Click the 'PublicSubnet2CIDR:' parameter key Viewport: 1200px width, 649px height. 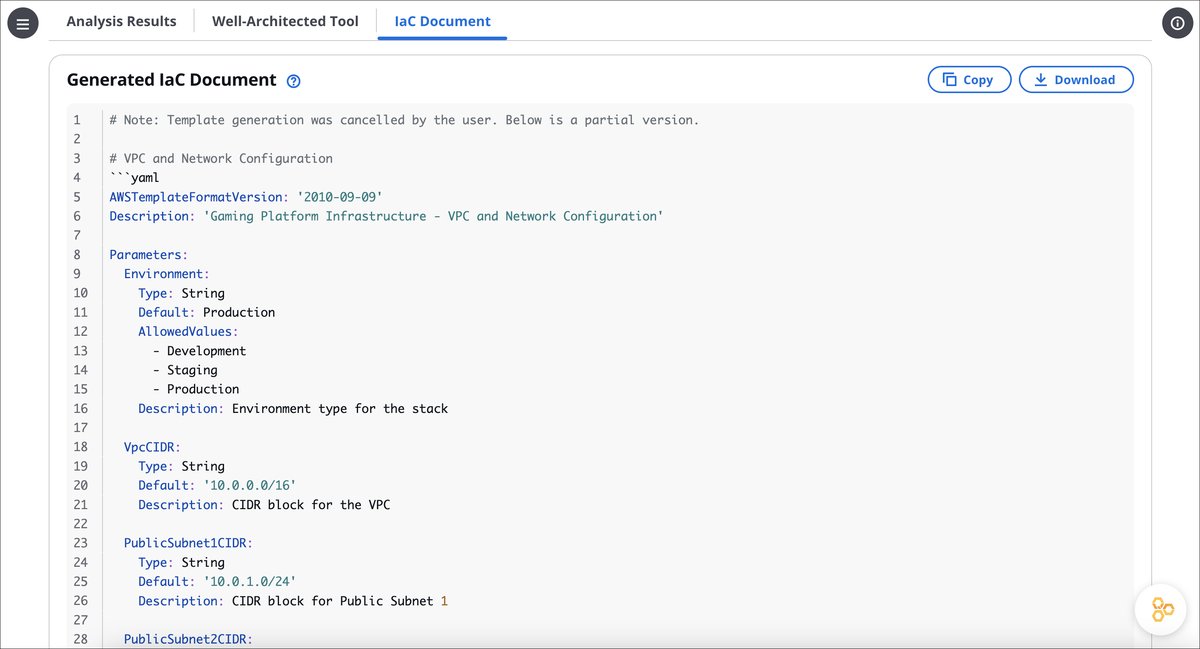[188, 639]
